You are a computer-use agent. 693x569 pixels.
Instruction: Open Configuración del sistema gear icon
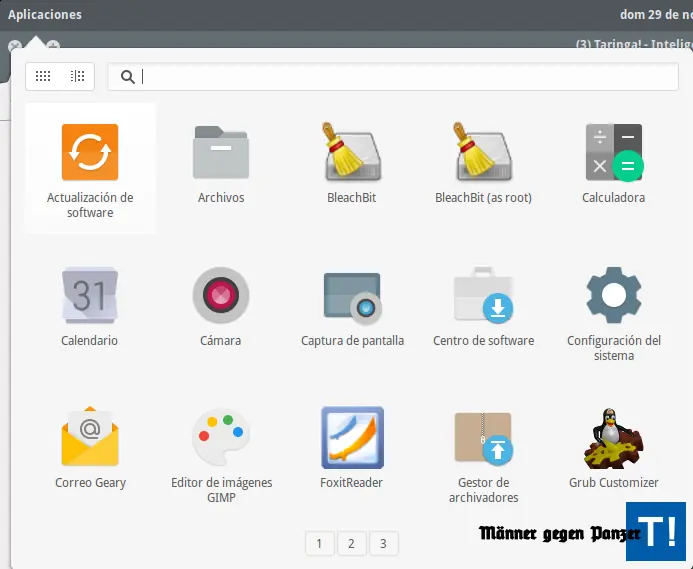point(614,295)
